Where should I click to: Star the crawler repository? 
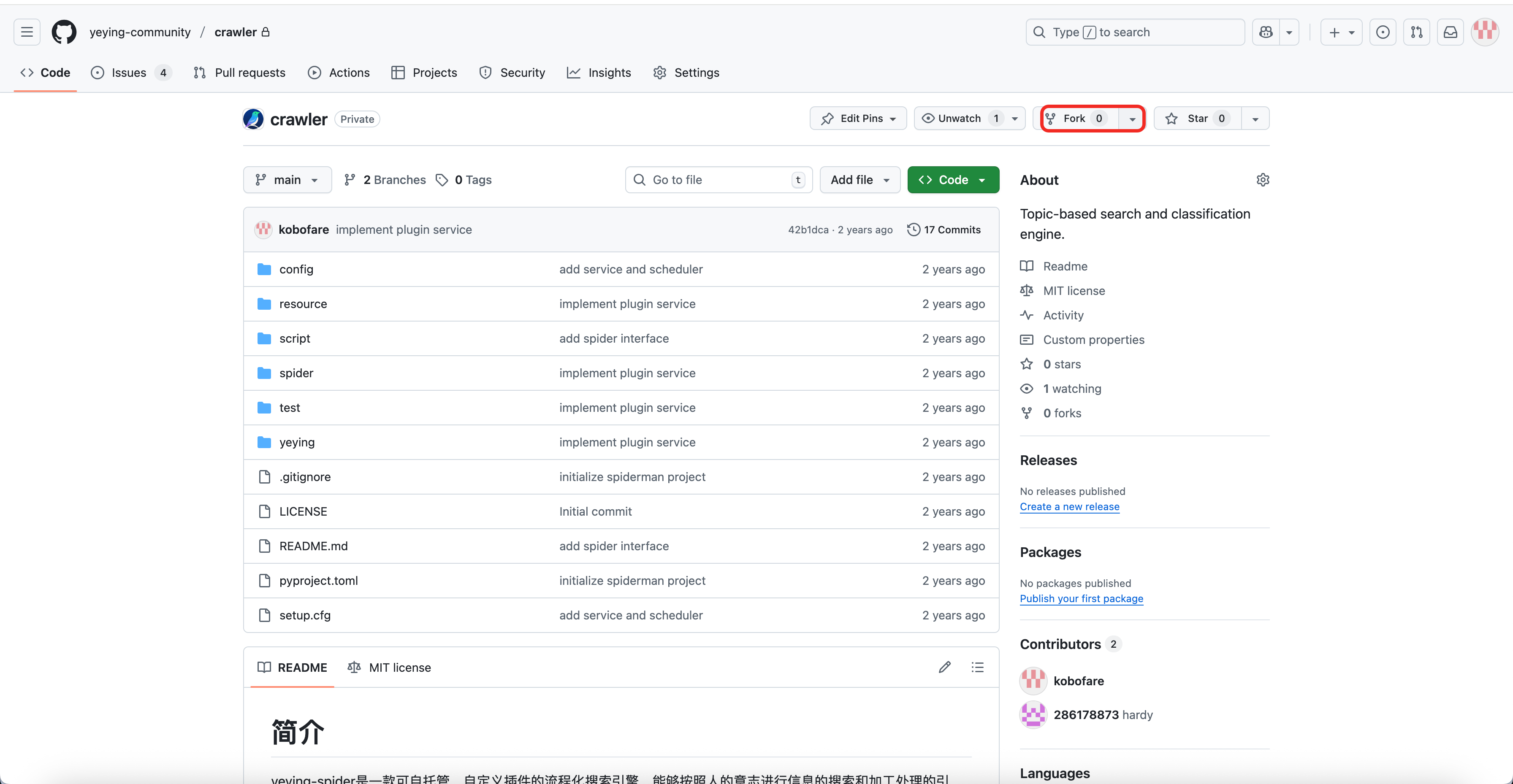click(1197, 119)
